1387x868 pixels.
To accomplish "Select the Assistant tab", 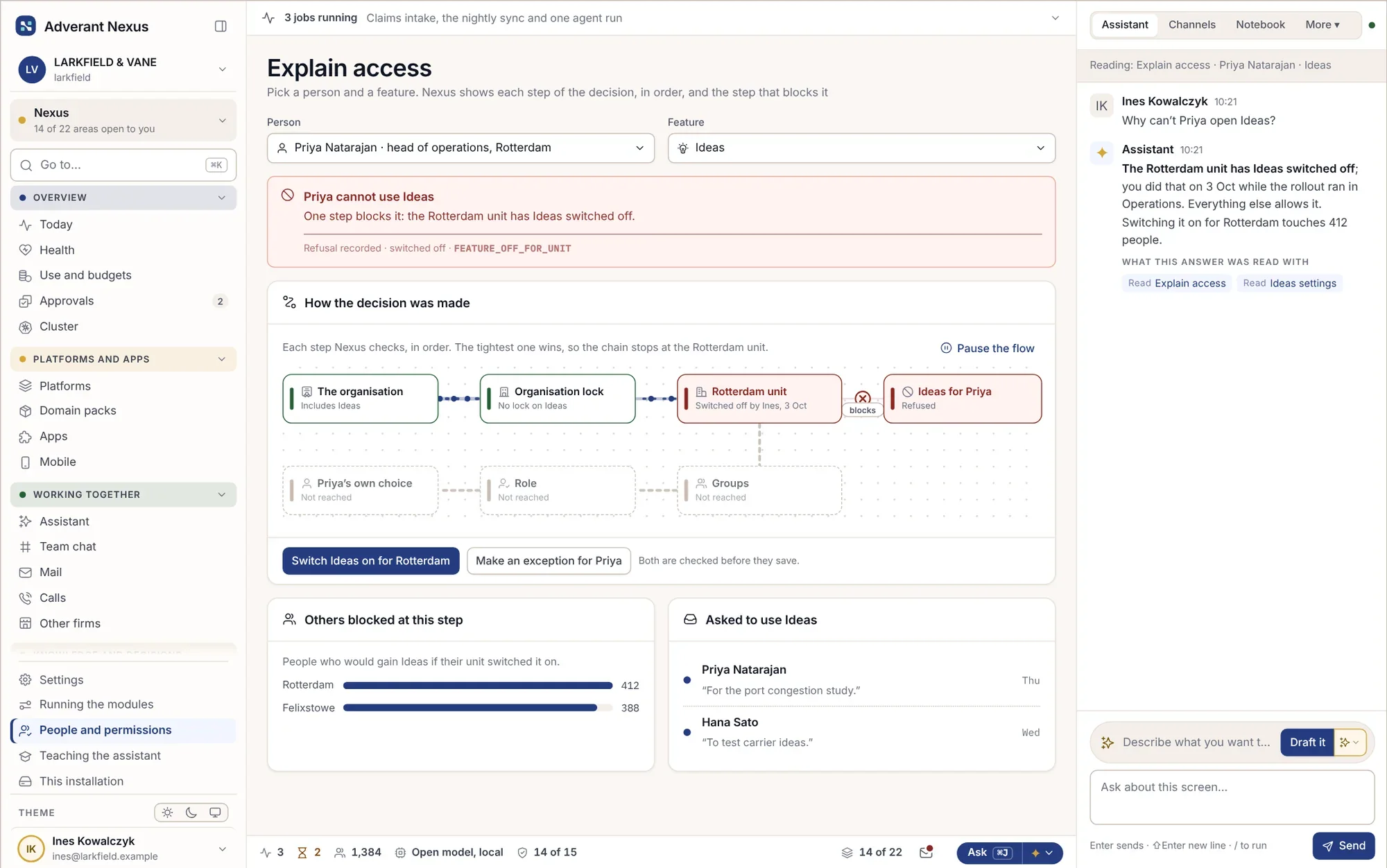I will tap(1124, 25).
